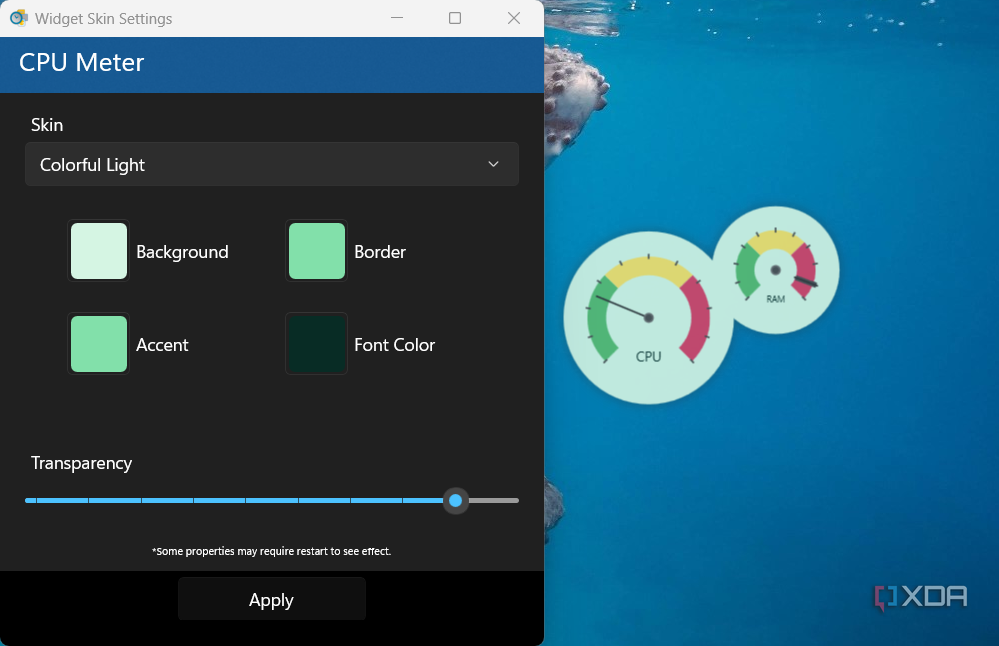This screenshot has height=646, width=999.
Task: Minimize the Widget Skin Settings window
Action: 397,18
